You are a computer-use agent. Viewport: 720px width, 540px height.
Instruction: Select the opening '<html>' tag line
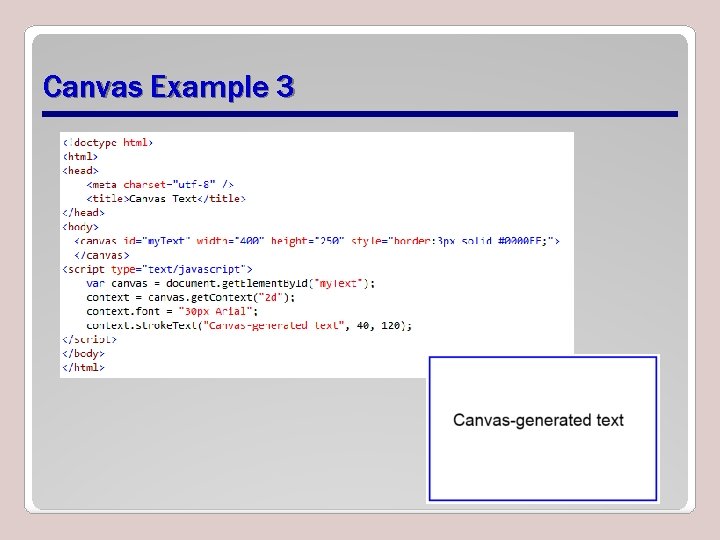click(80, 156)
